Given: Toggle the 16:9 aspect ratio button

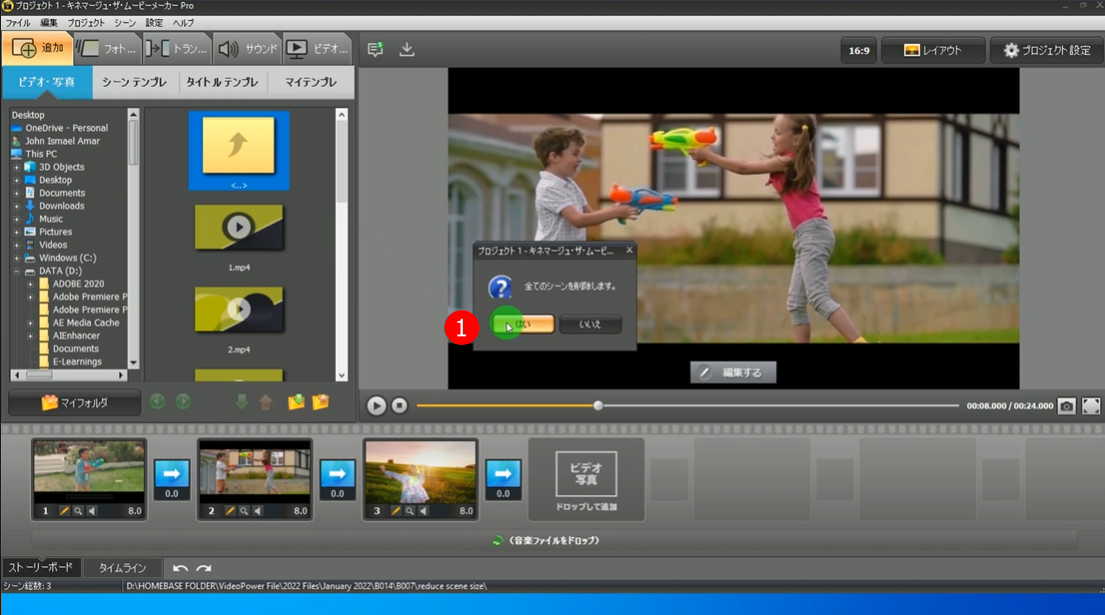Looking at the screenshot, I should tap(858, 50).
